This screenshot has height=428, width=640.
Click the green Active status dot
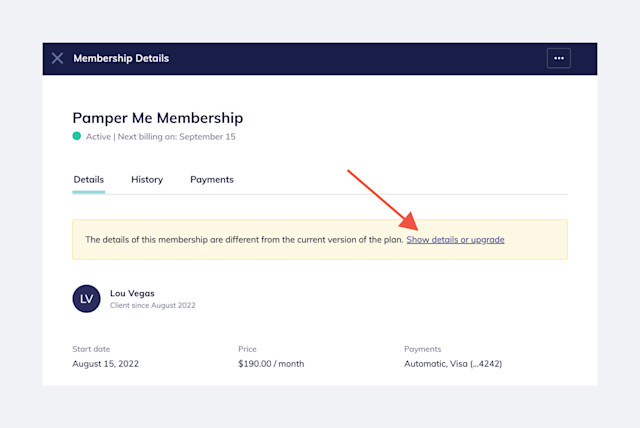[77, 136]
